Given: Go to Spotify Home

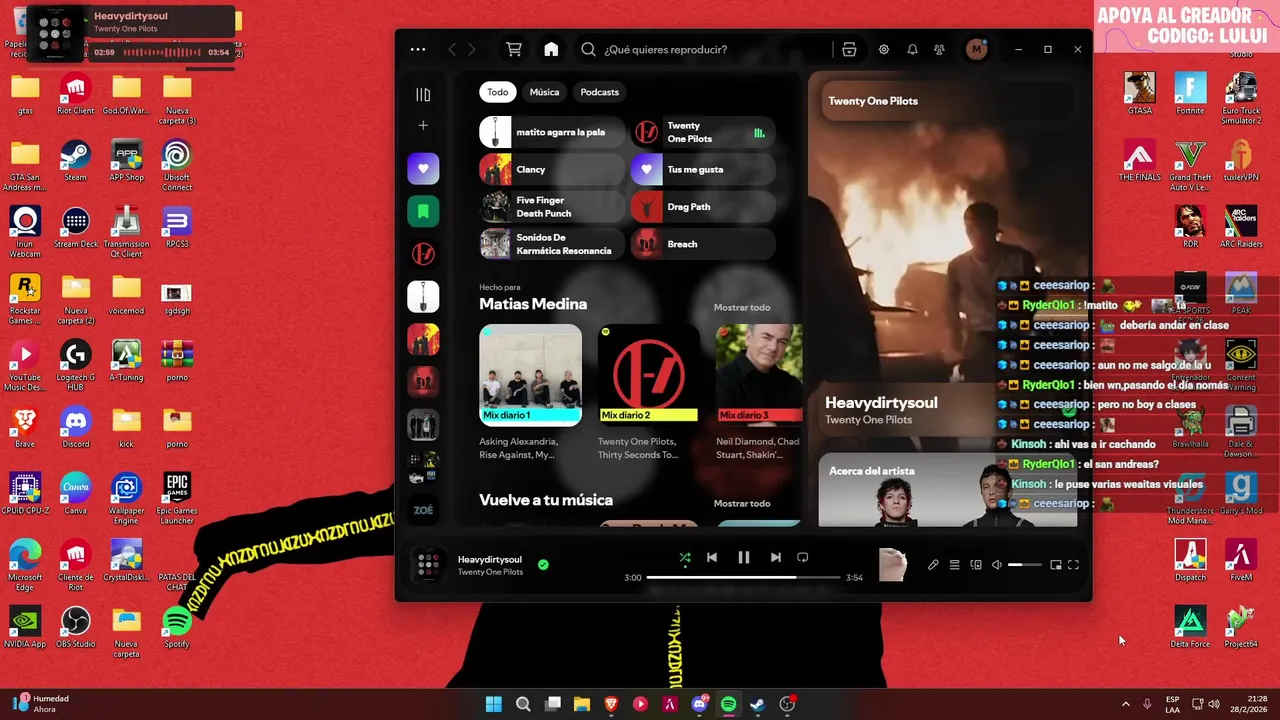Looking at the screenshot, I should point(551,49).
